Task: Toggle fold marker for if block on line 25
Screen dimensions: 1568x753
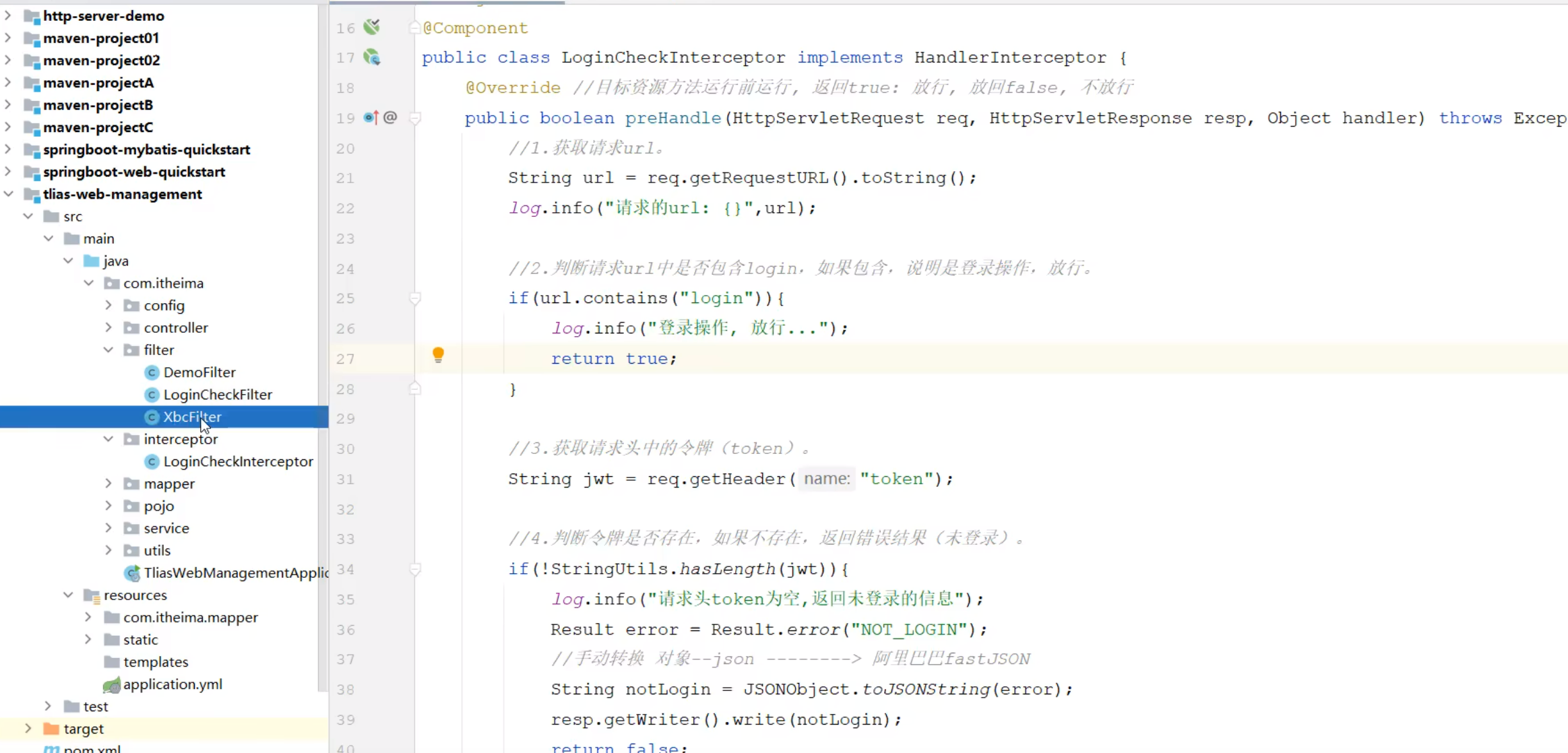Action: coord(415,298)
